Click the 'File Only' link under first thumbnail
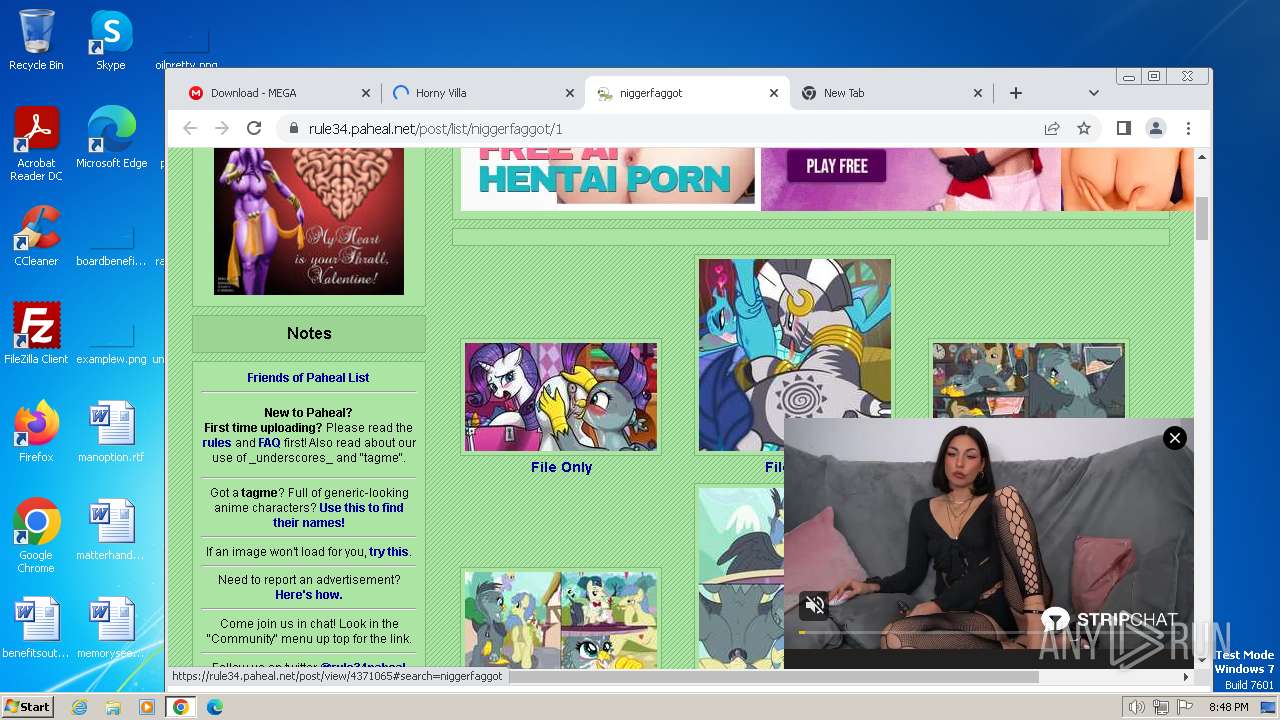 pyautogui.click(x=561, y=467)
